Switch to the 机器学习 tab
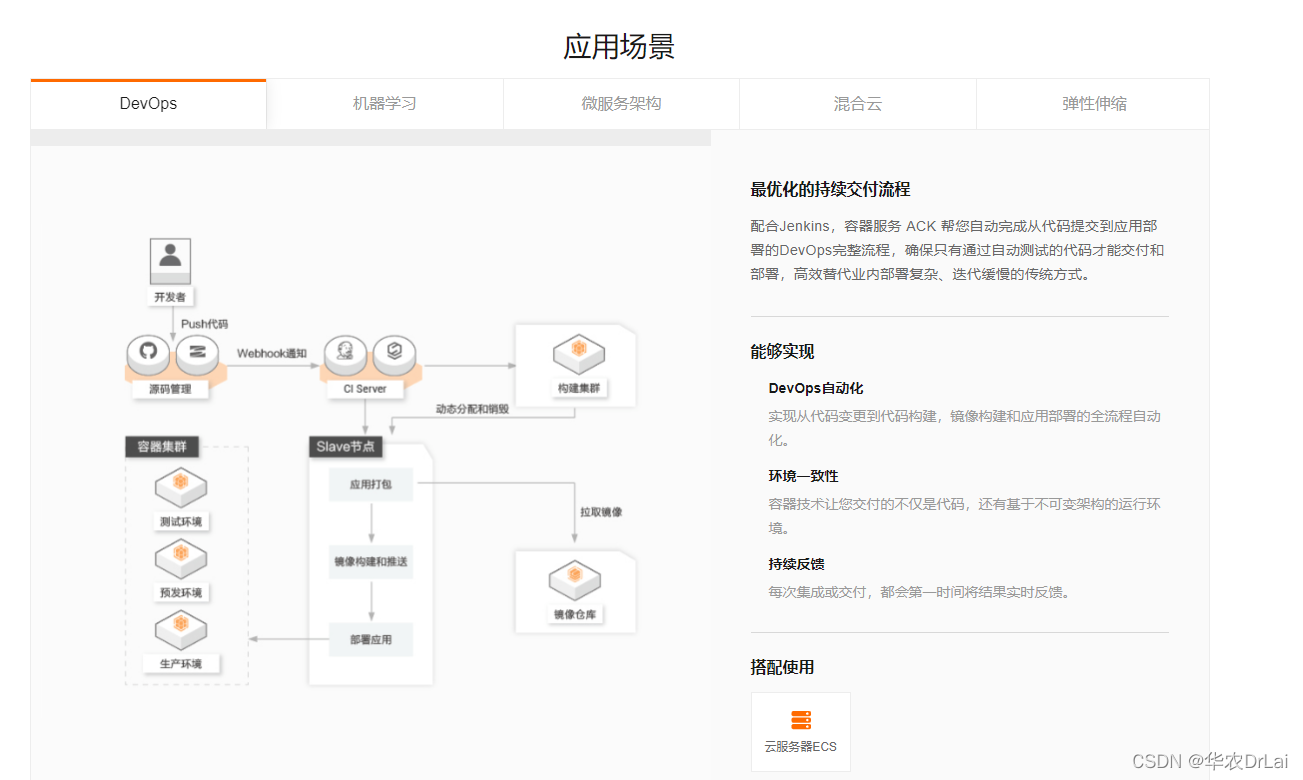1303x780 pixels. click(x=385, y=104)
